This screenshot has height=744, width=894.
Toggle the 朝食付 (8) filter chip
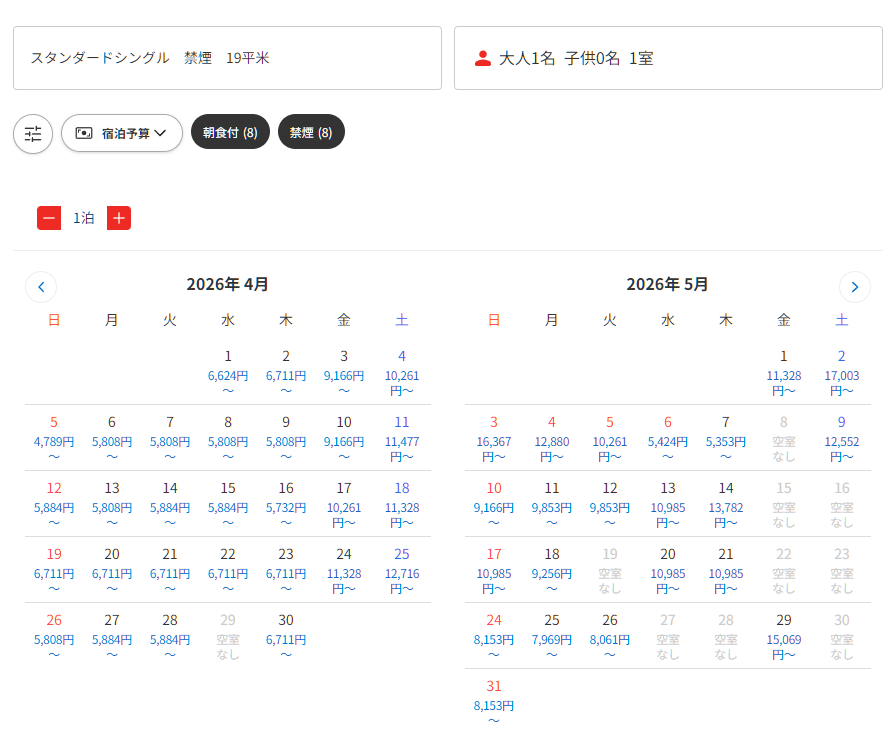pos(230,132)
